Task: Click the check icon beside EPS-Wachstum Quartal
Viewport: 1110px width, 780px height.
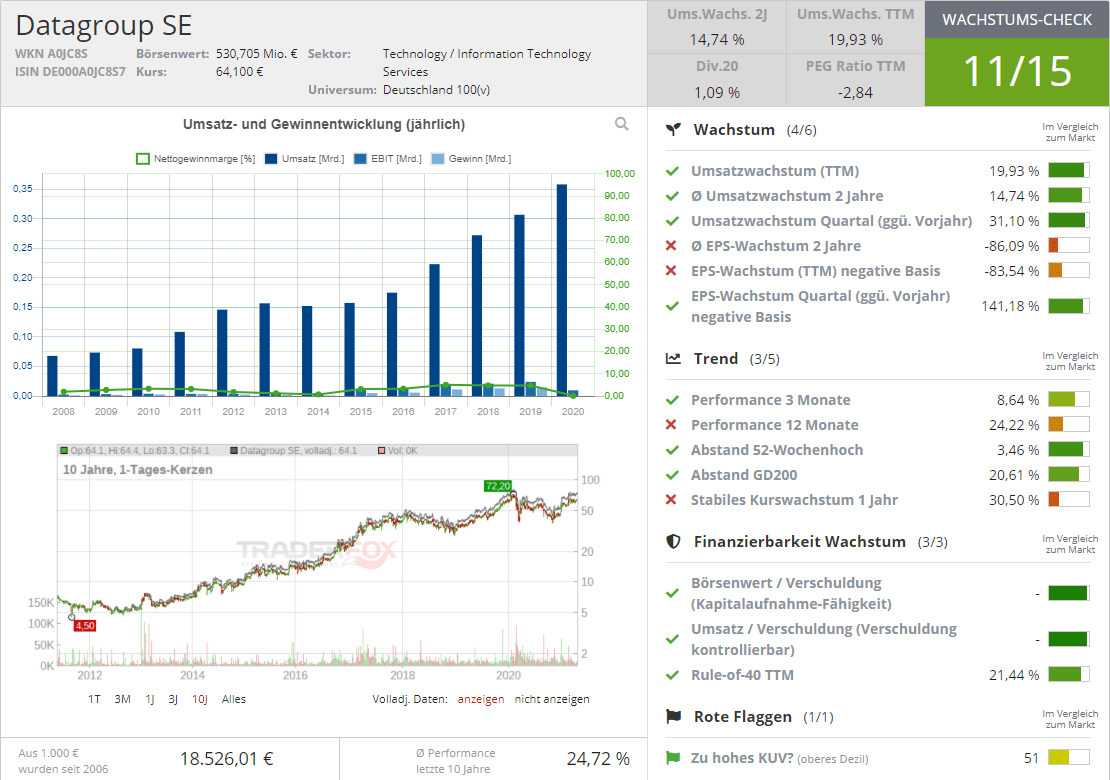Action: pos(673,306)
